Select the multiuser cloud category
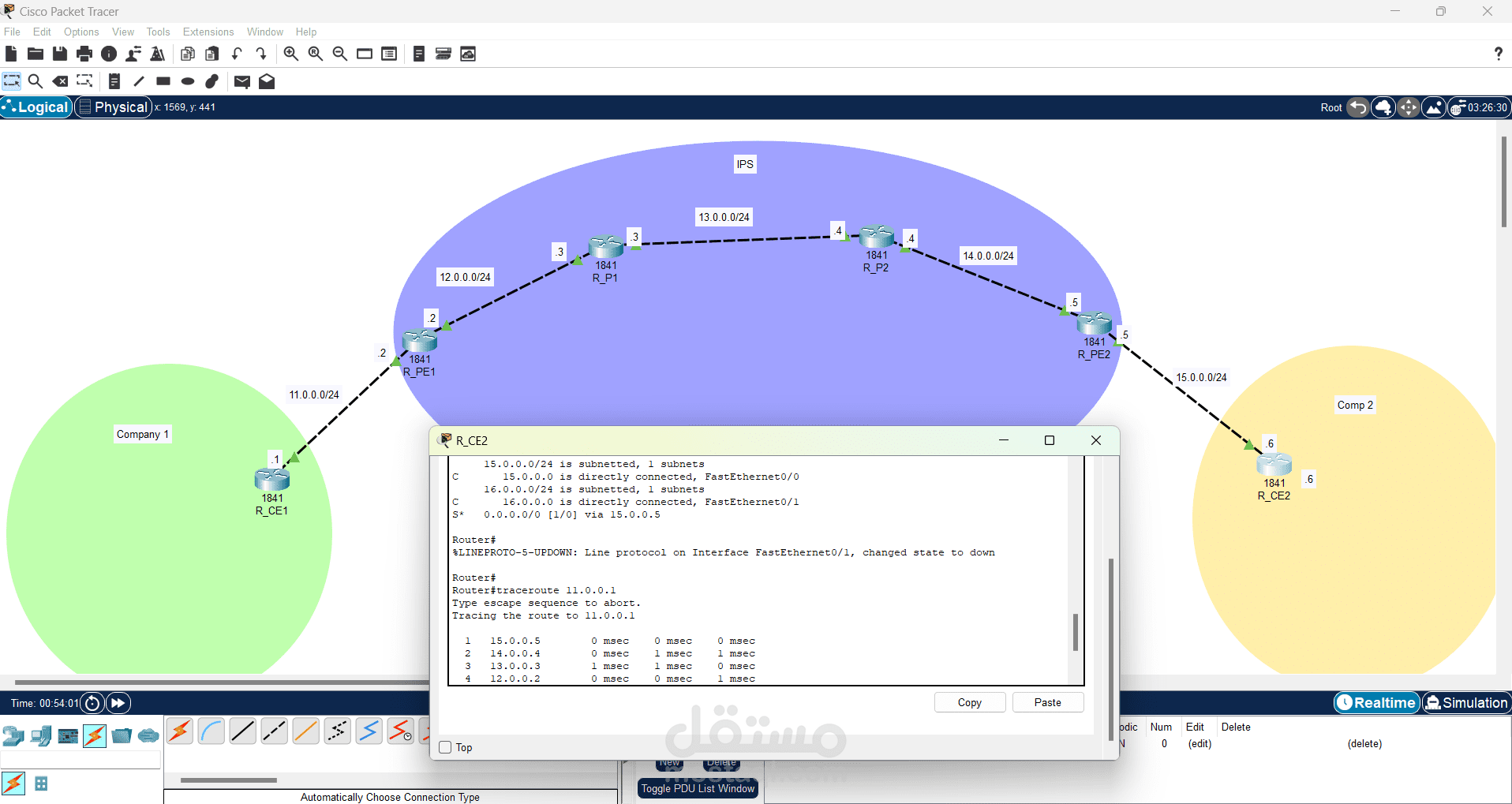Screen dimensions: 1512x804 click(148, 736)
